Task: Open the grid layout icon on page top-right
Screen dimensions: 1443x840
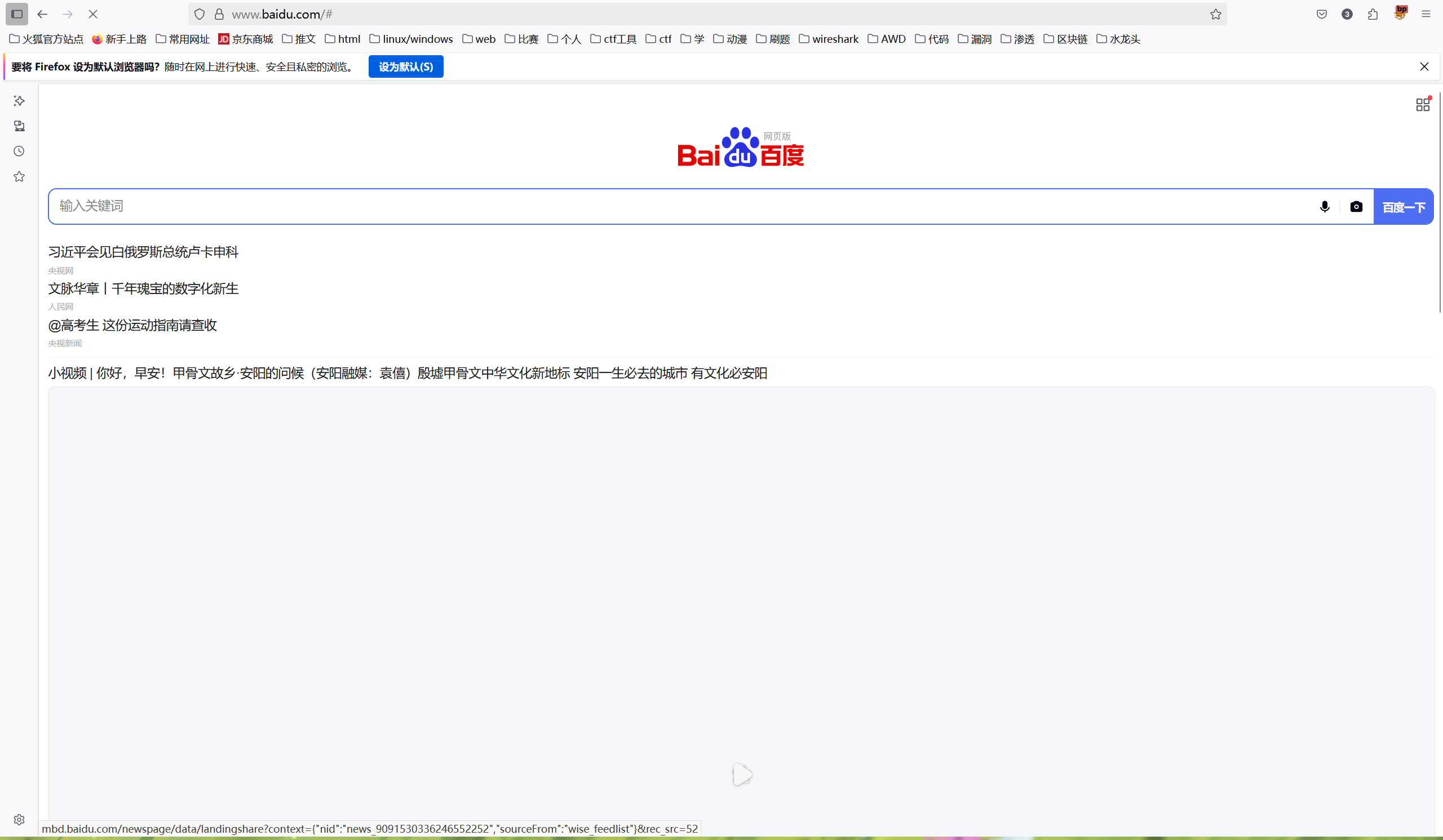Action: (1422, 104)
